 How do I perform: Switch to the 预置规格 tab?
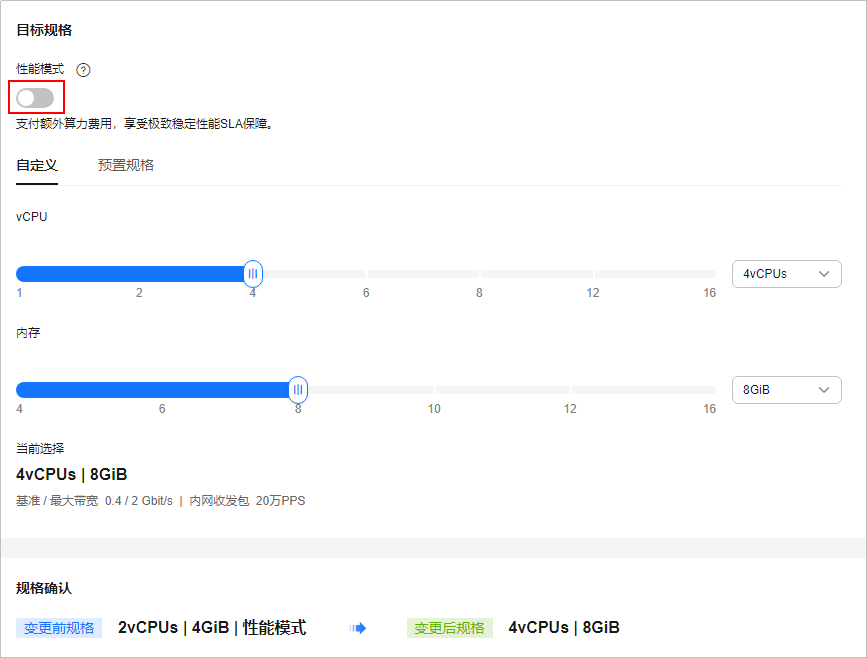click(126, 165)
